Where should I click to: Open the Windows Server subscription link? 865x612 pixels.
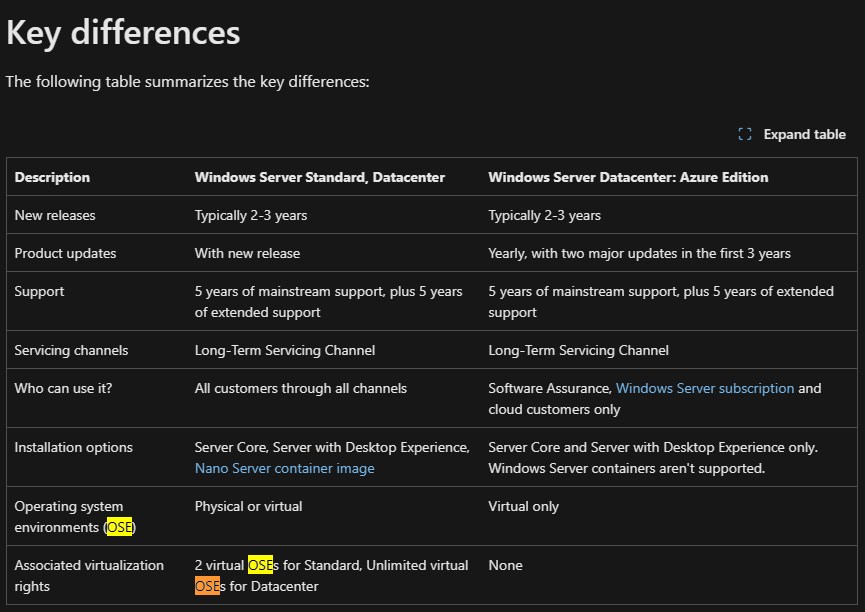point(704,388)
